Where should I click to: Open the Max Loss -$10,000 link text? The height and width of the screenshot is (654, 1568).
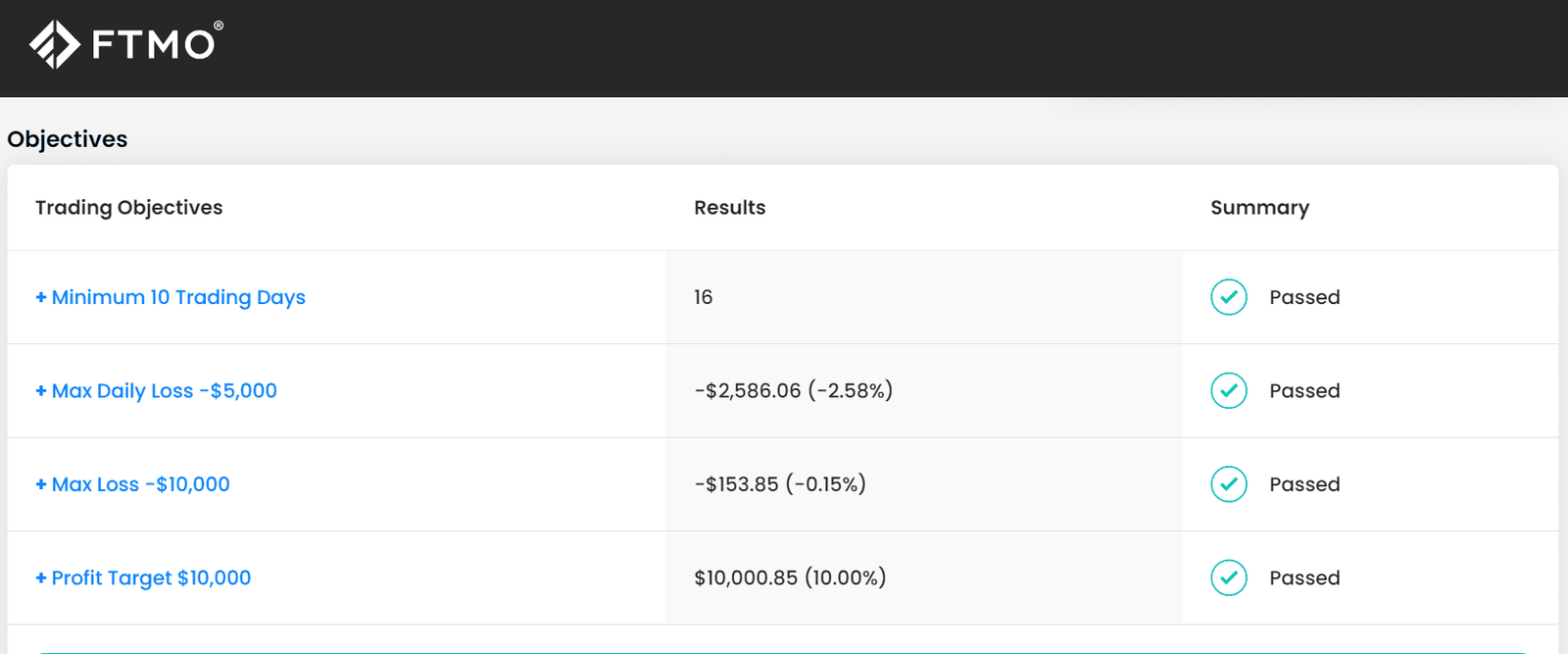tap(141, 484)
